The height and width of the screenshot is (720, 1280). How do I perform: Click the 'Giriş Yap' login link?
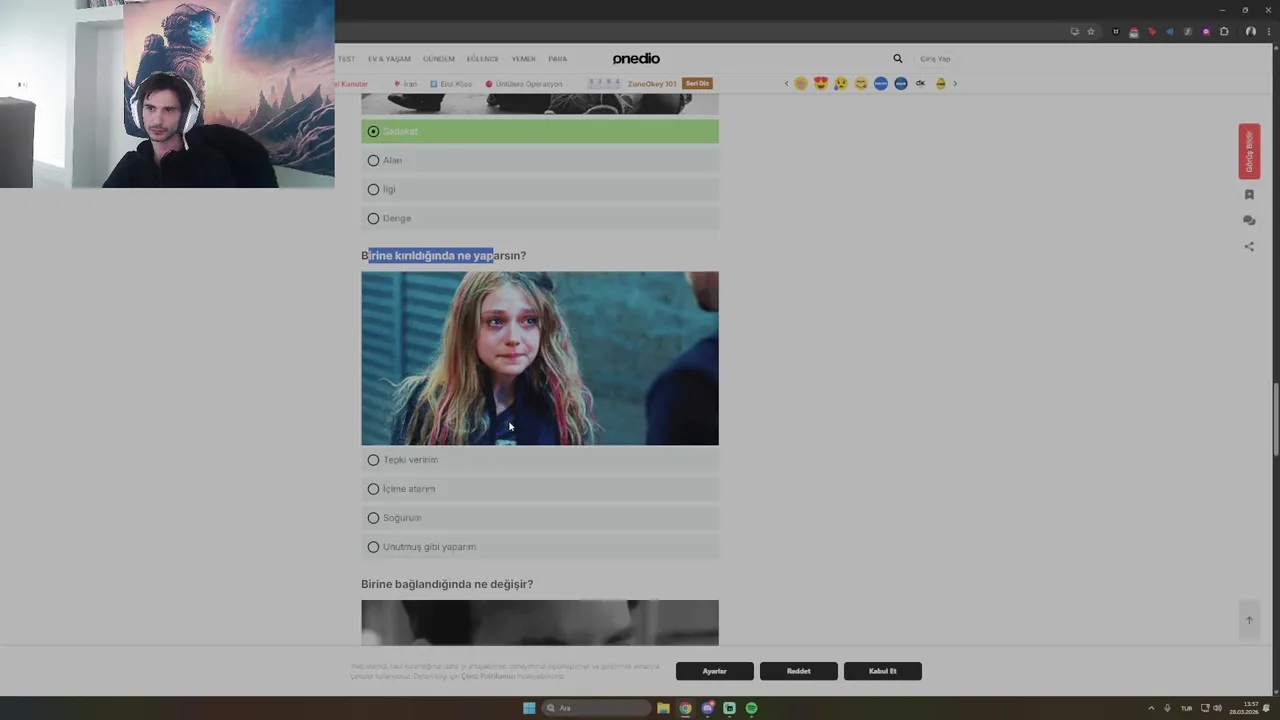point(935,59)
